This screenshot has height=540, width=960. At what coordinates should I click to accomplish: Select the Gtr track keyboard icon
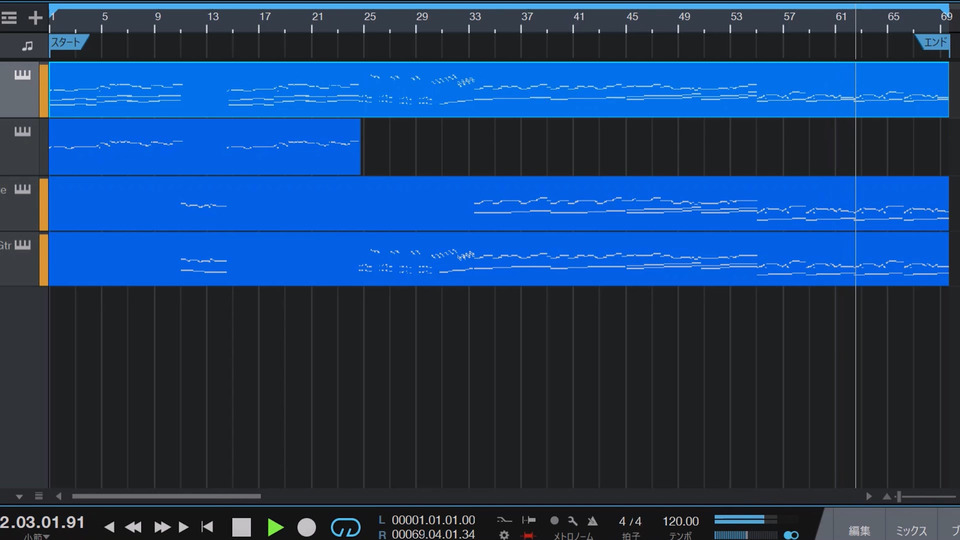click(x=23, y=245)
